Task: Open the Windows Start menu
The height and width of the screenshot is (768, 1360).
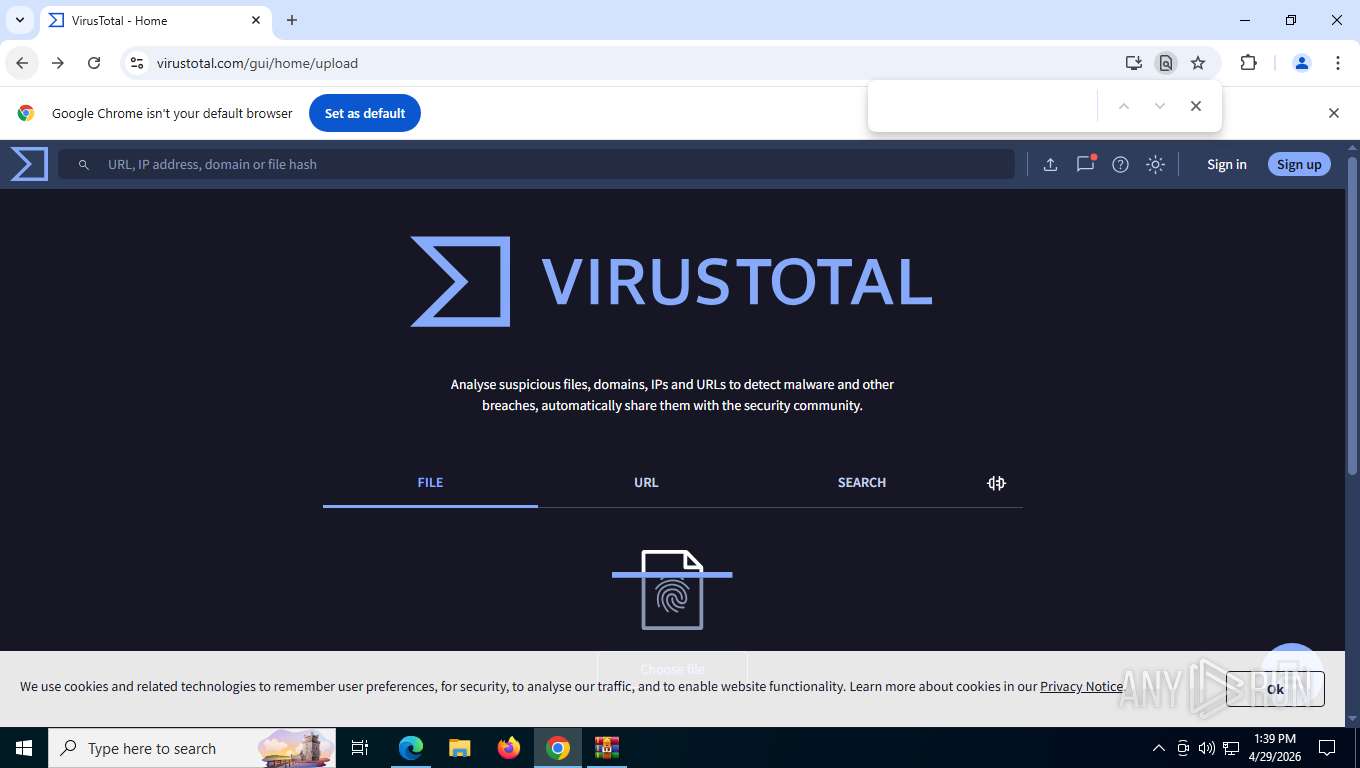Action: (24, 748)
